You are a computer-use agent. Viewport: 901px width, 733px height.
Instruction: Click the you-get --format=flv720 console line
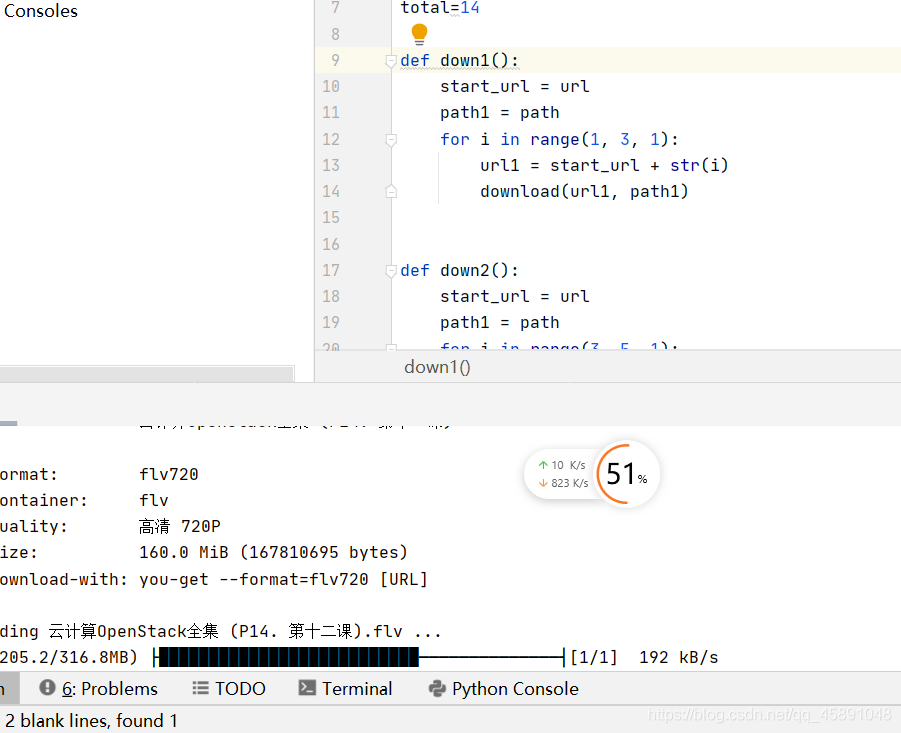[283, 579]
